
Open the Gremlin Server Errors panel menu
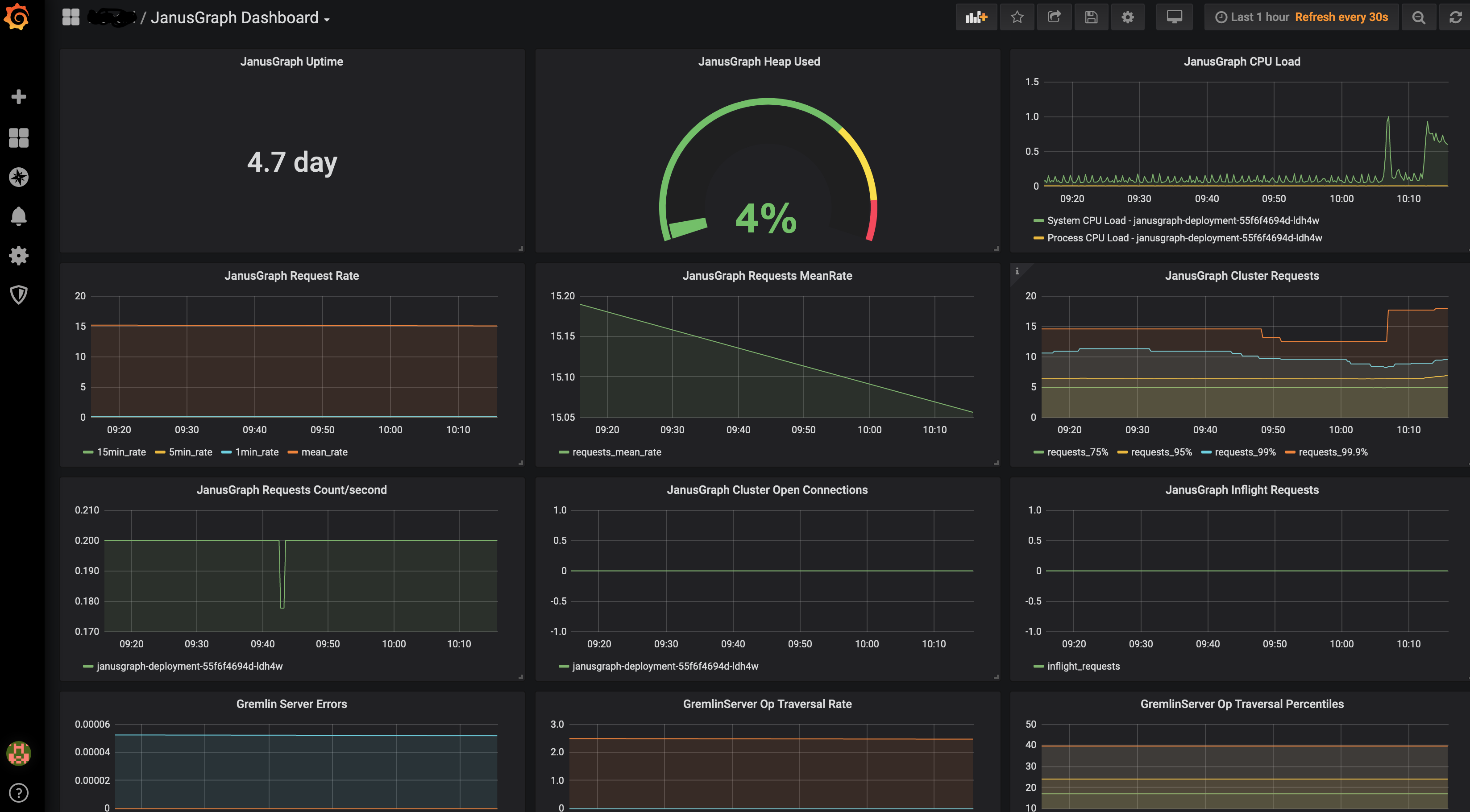[291, 704]
